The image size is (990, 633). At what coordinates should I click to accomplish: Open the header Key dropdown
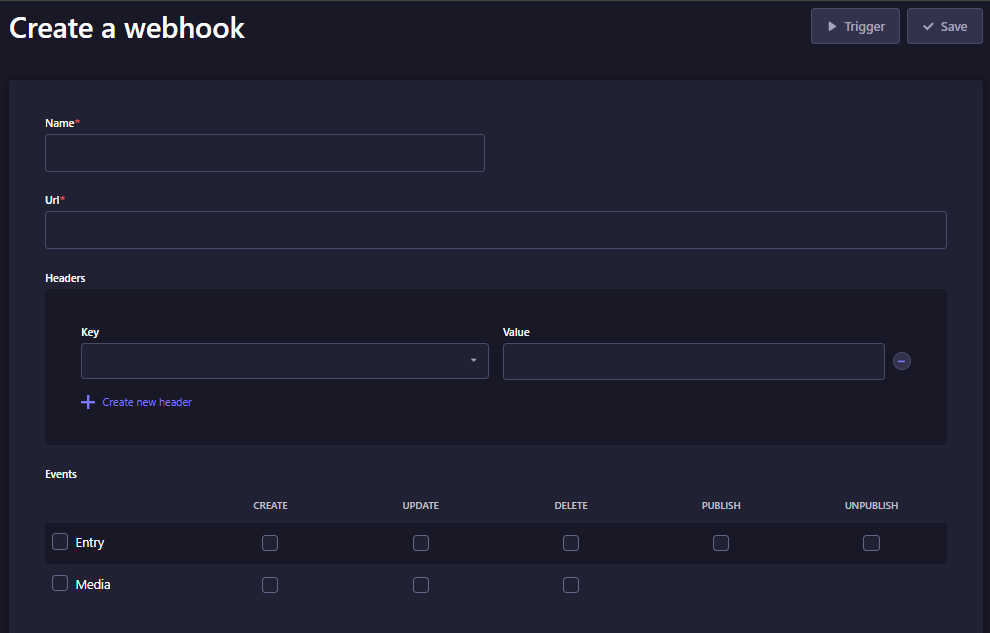point(284,361)
